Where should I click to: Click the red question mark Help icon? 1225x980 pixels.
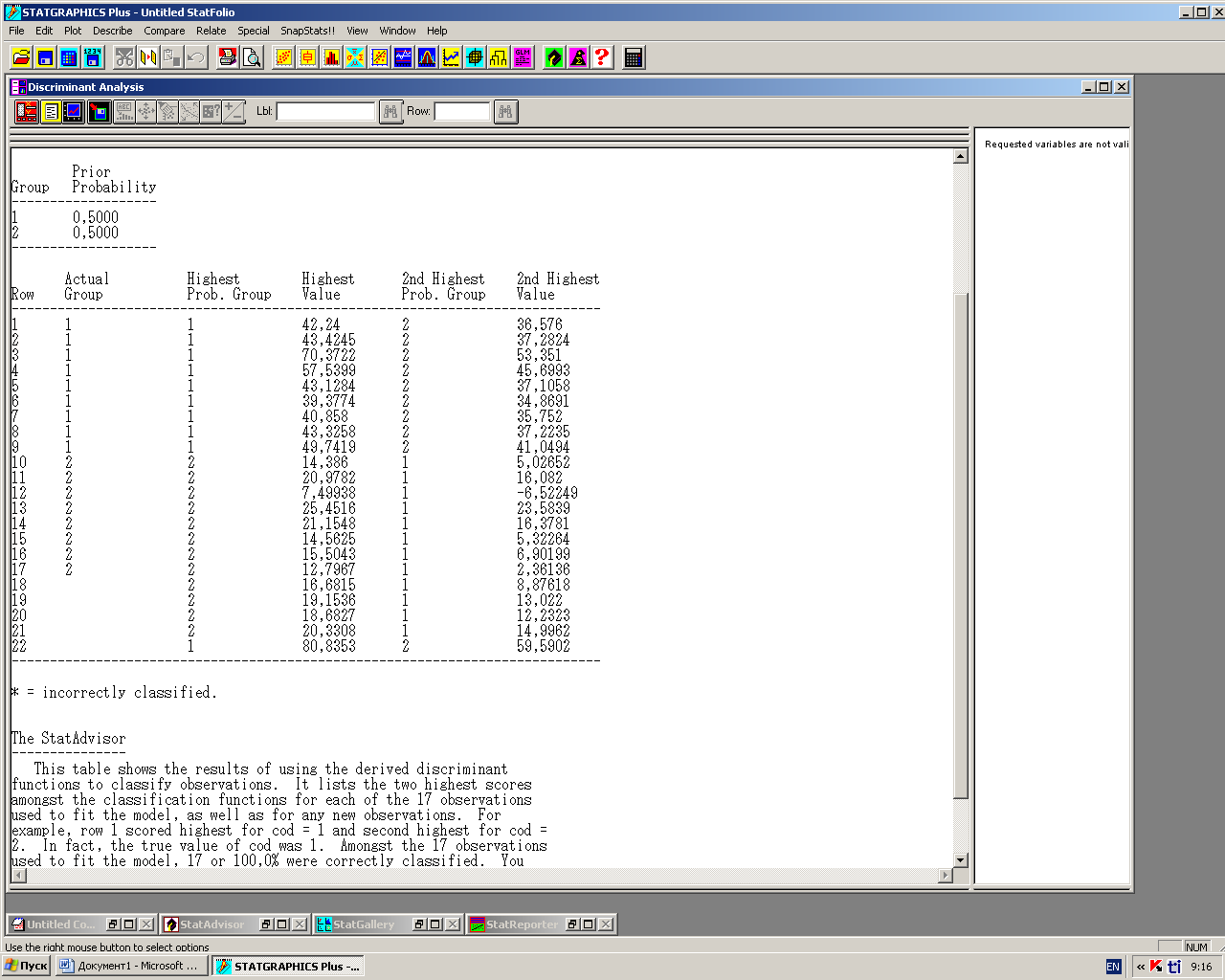pyautogui.click(x=602, y=57)
